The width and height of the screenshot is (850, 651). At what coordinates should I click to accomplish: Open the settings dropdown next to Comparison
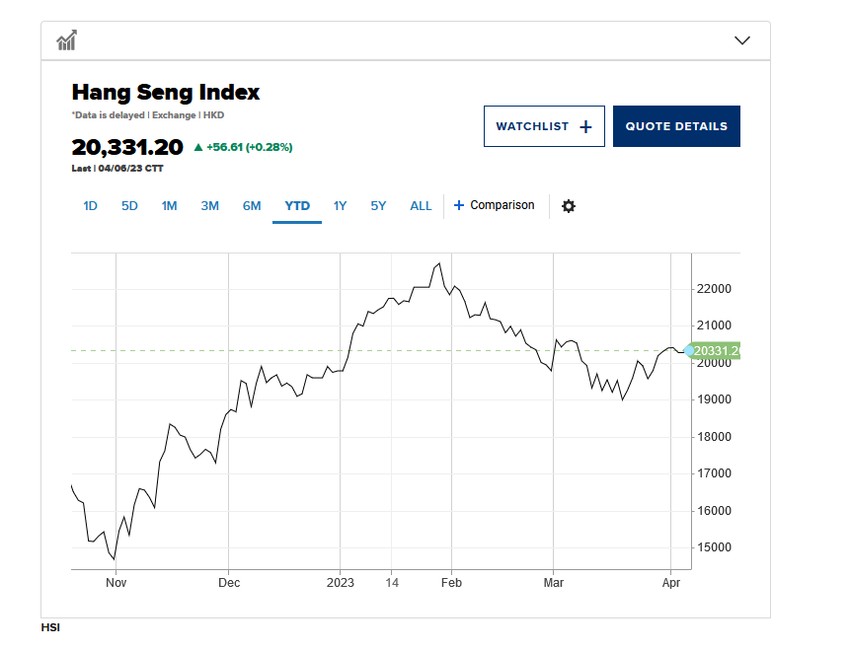click(569, 206)
